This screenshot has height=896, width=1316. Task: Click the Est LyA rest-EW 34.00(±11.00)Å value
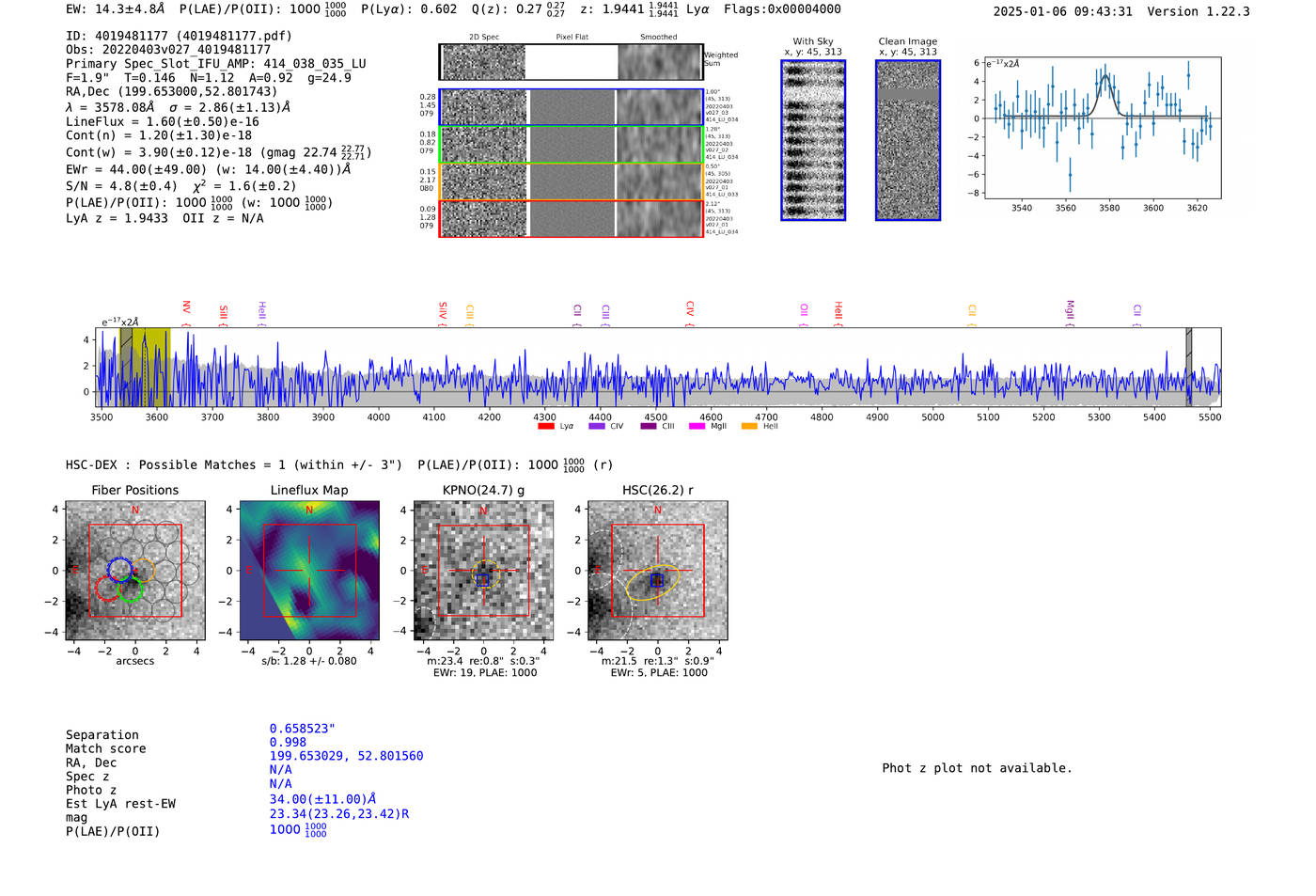point(322,799)
